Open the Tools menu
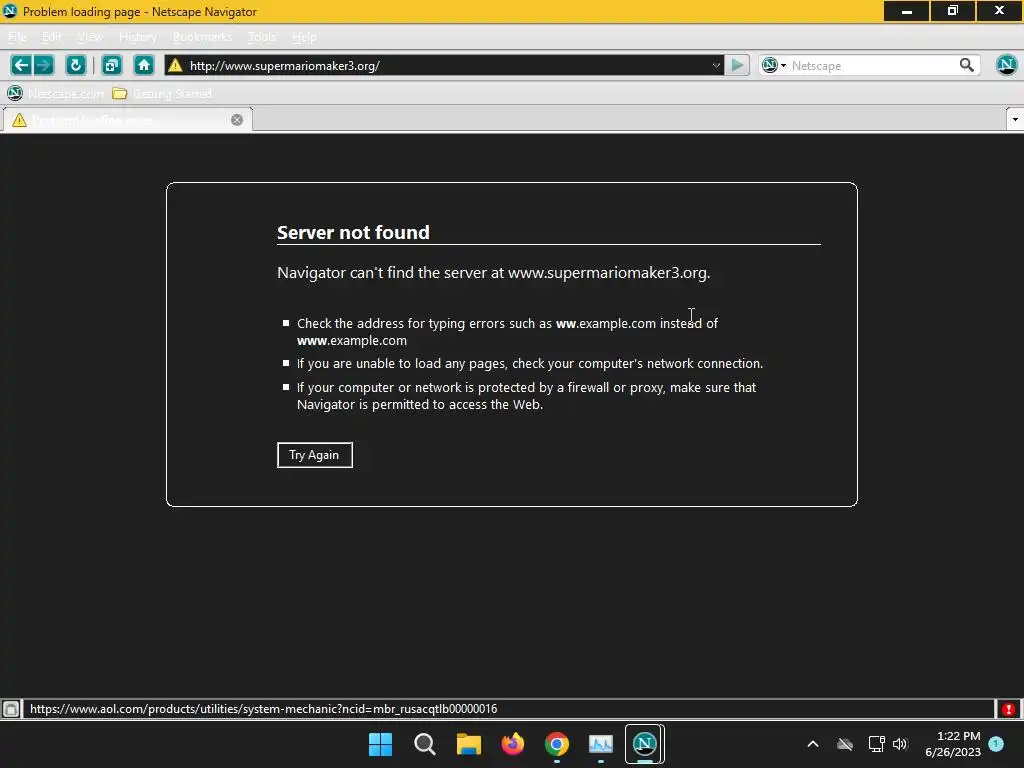 [x=262, y=37]
